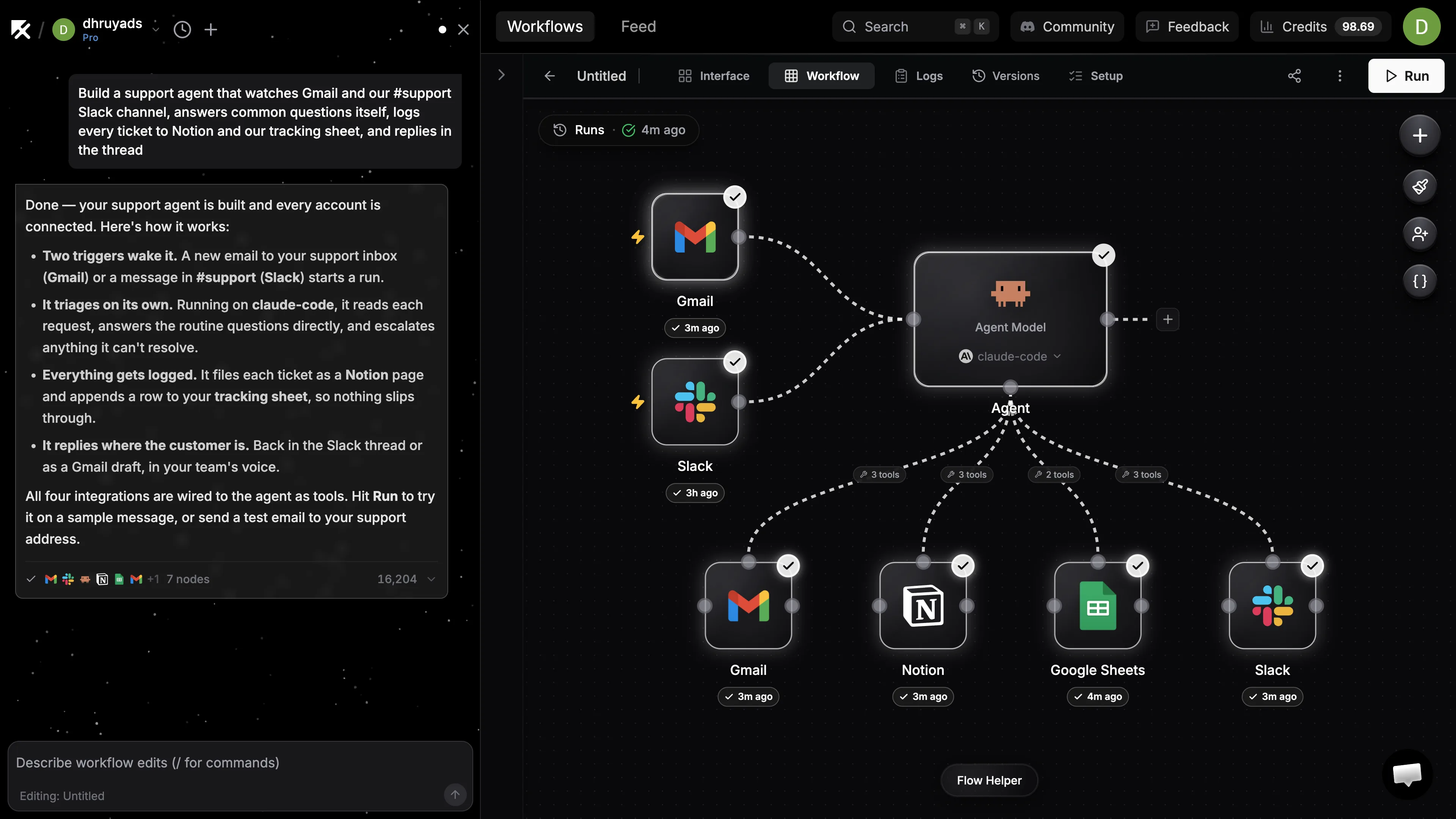Open the claude-code model dropdown
This screenshot has height=819, width=1456.
tap(1010, 357)
